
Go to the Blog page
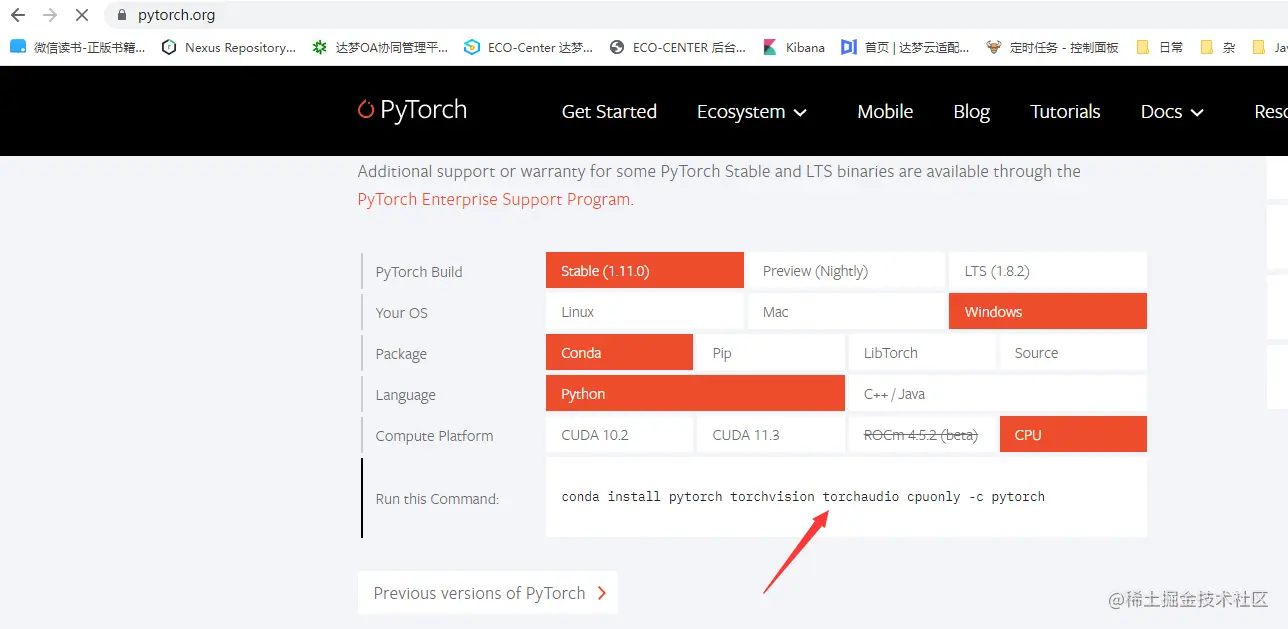click(x=971, y=111)
